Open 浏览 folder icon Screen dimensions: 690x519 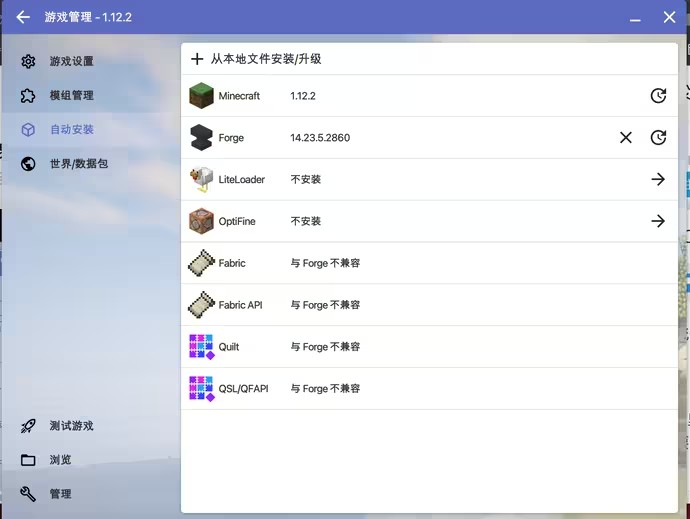[28, 460]
